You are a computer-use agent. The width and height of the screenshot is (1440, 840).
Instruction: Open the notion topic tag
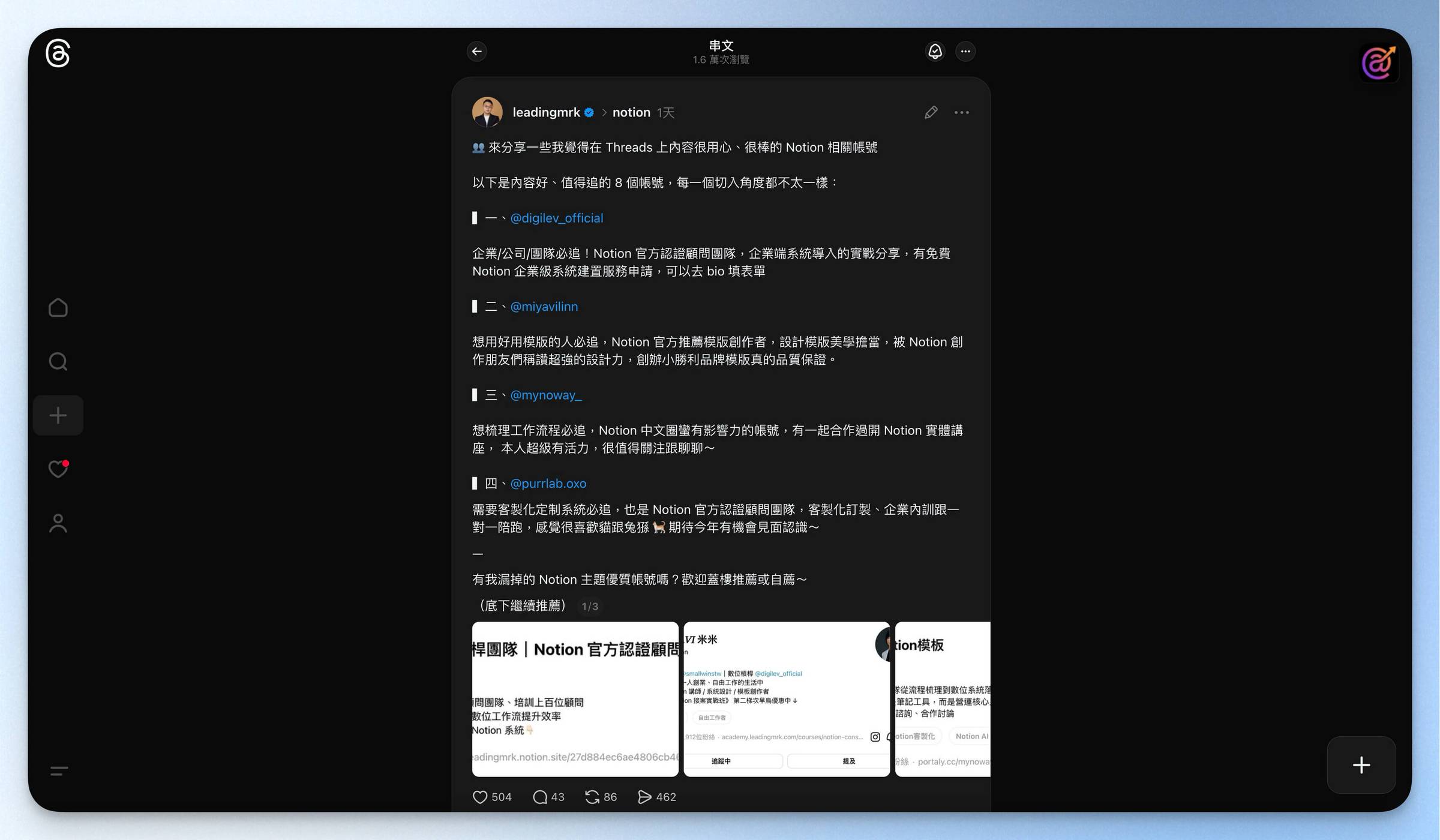631,112
